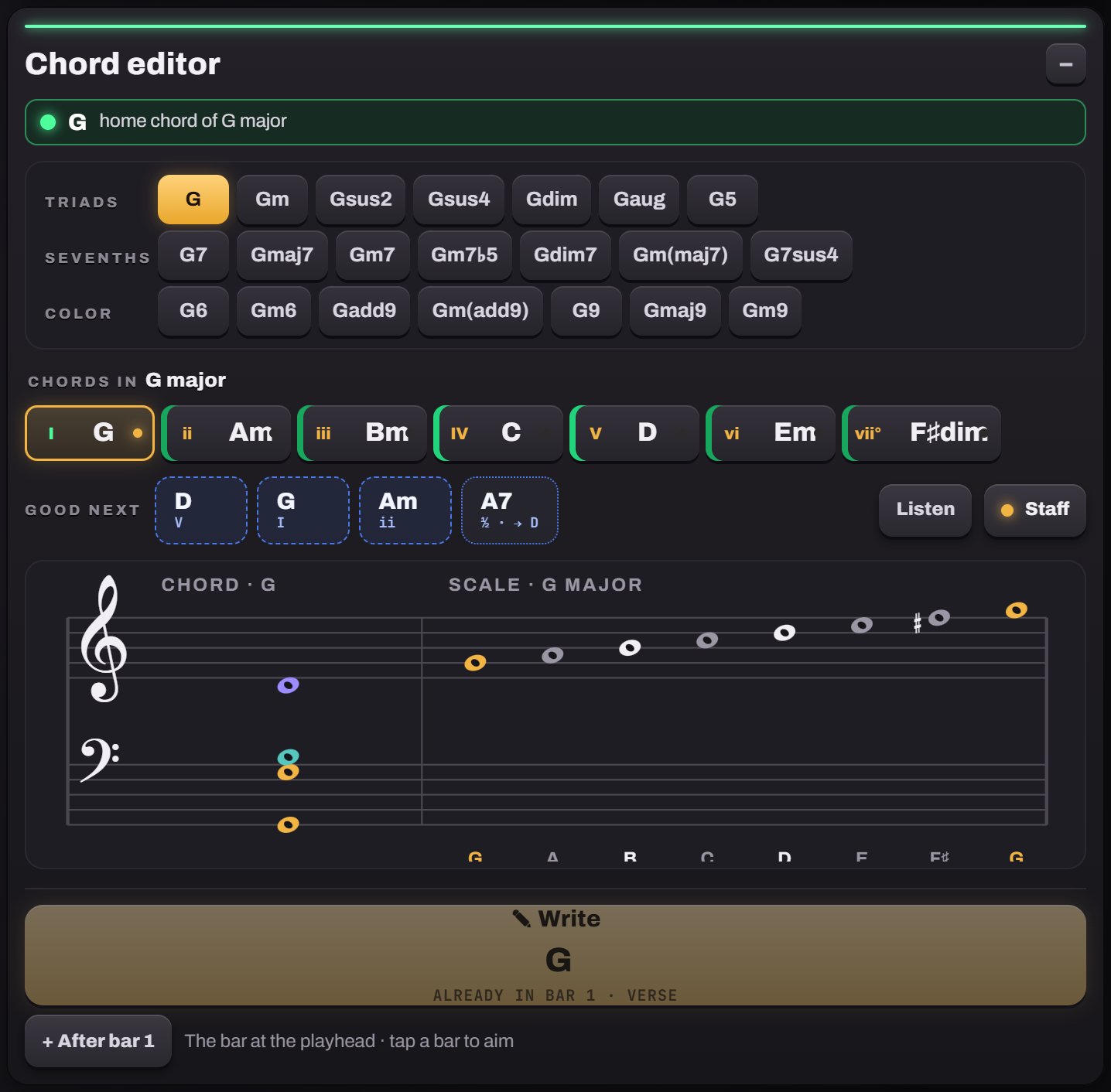
Task: Pick the G7 seventh chord
Action: pyautogui.click(x=193, y=255)
